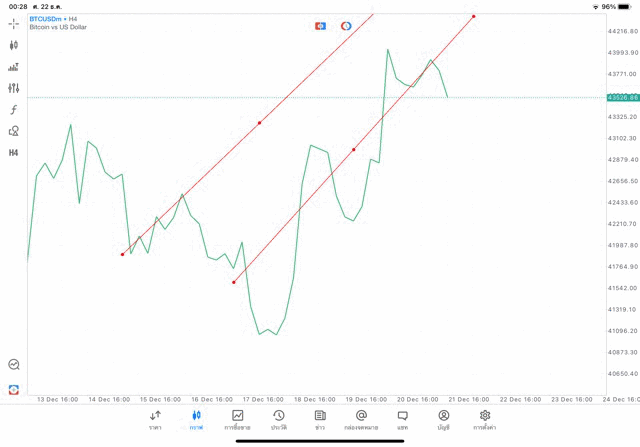Go to Settings (การตั้งค่า) tab
The image size is (640, 447).
click(485, 419)
